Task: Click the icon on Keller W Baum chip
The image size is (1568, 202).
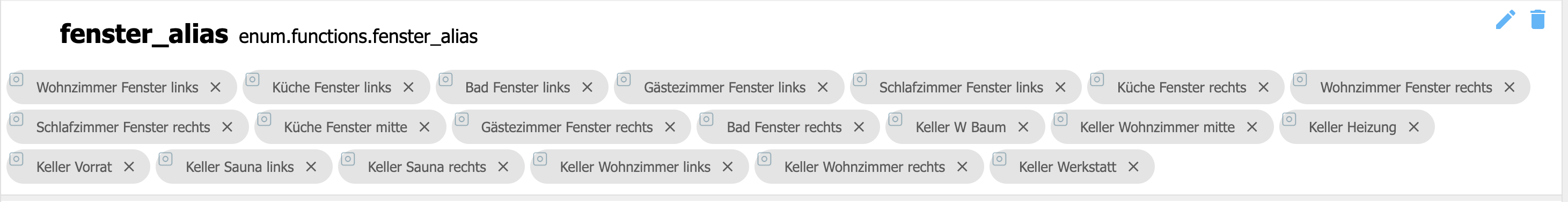Action: [896, 119]
